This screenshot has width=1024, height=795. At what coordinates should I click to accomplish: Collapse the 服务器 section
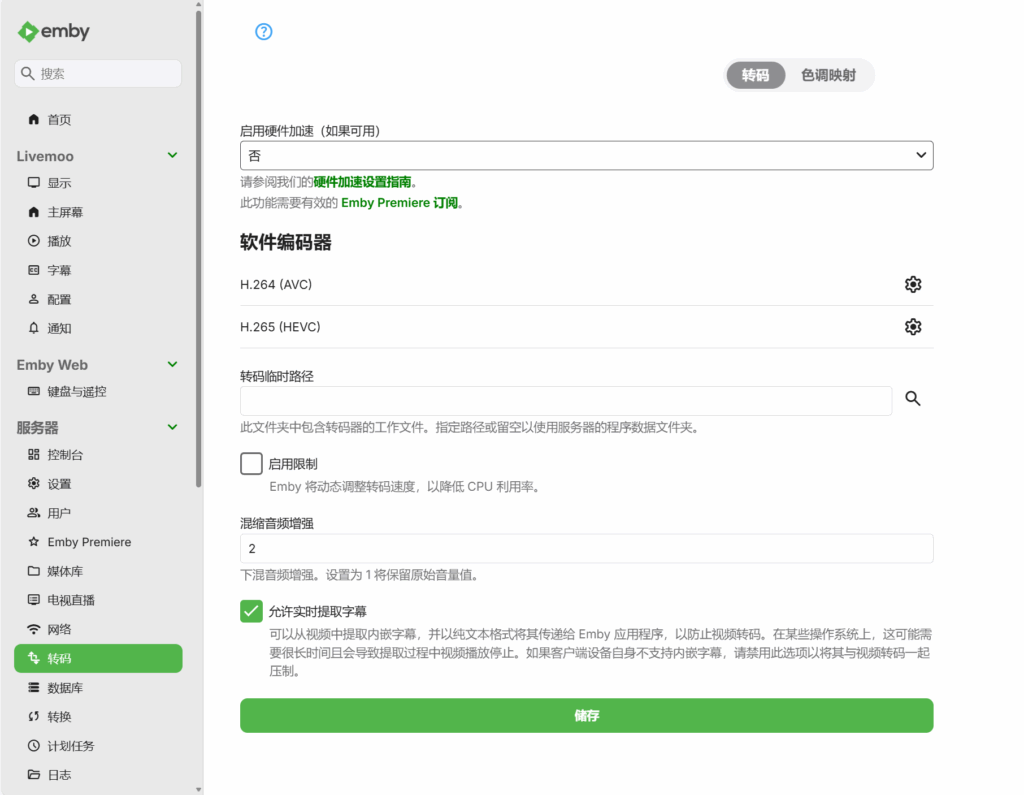171,427
